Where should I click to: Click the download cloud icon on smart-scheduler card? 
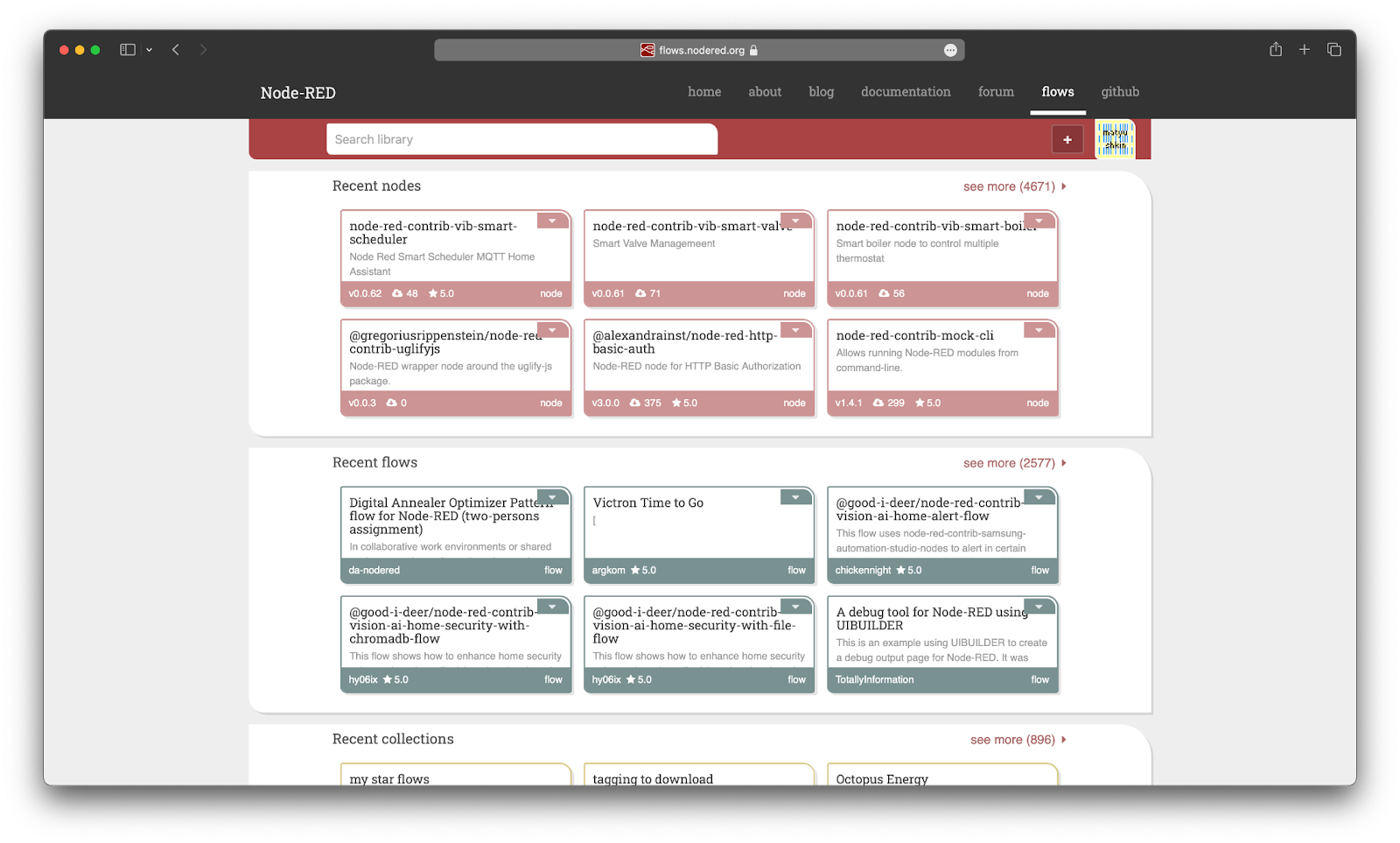pyautogui.click(x=397, y=293)
